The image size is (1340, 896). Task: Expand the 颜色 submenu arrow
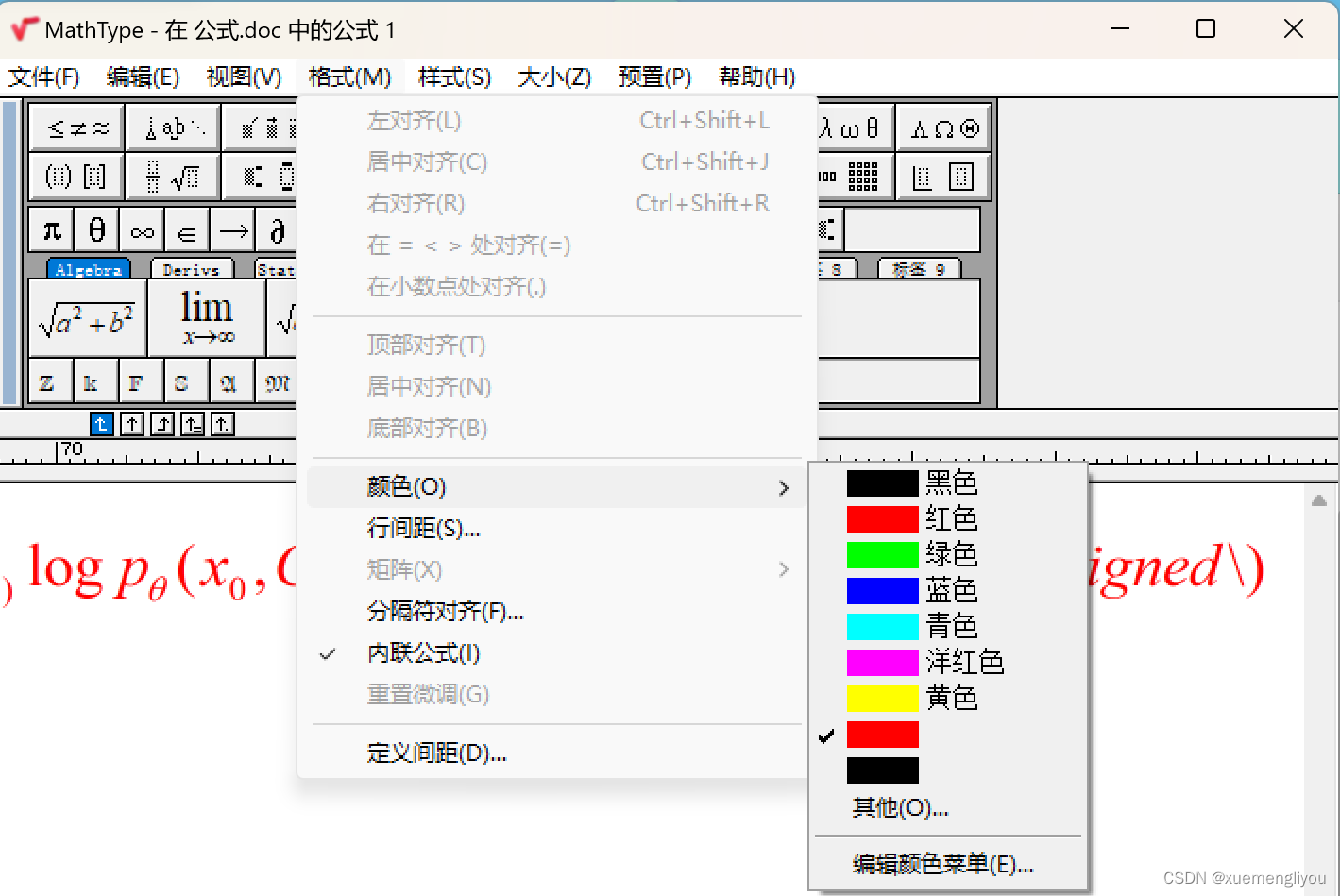click(x=783, y=487)
